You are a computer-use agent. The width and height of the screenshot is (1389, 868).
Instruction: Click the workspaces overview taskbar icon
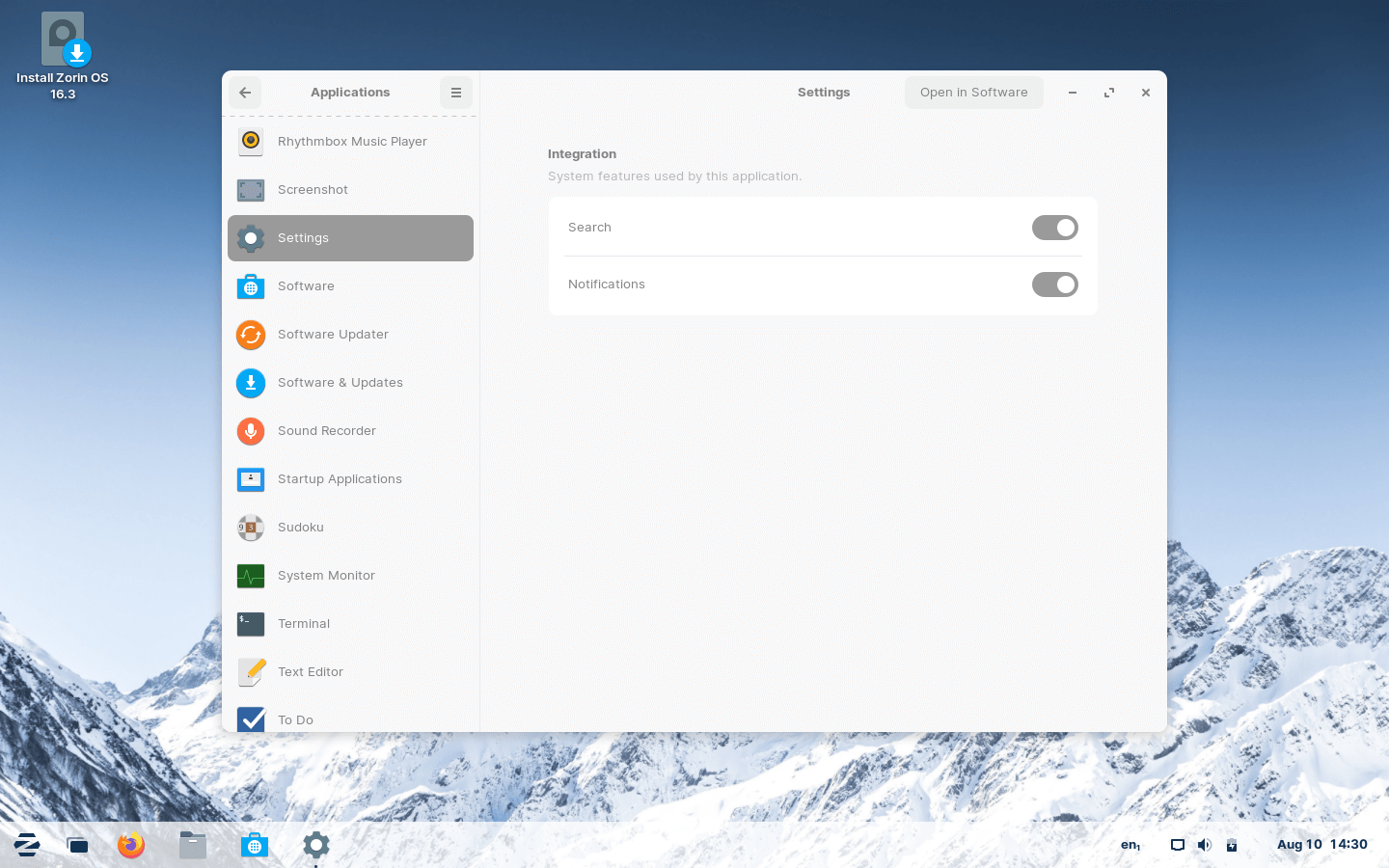[x=77, y=846]
